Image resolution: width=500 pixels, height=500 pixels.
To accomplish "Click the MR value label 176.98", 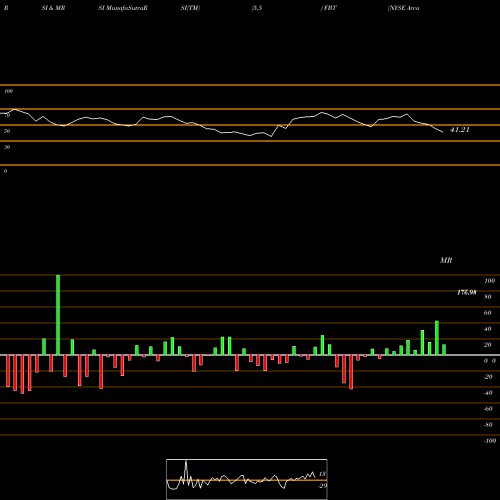I will coord(467,292).
